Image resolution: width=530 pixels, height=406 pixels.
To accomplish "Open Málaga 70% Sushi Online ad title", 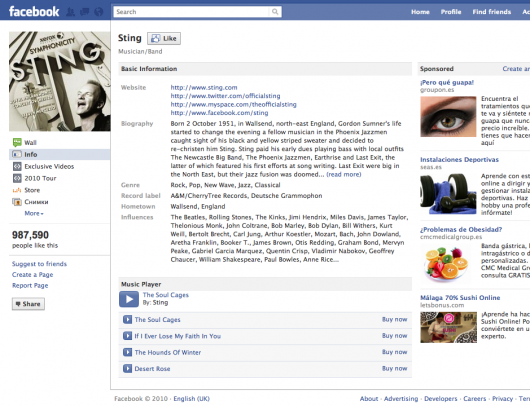I will pos(460,298).
